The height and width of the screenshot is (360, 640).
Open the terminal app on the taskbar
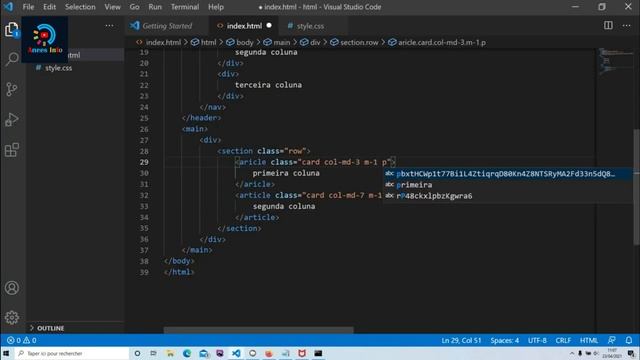tap(318, 353)
